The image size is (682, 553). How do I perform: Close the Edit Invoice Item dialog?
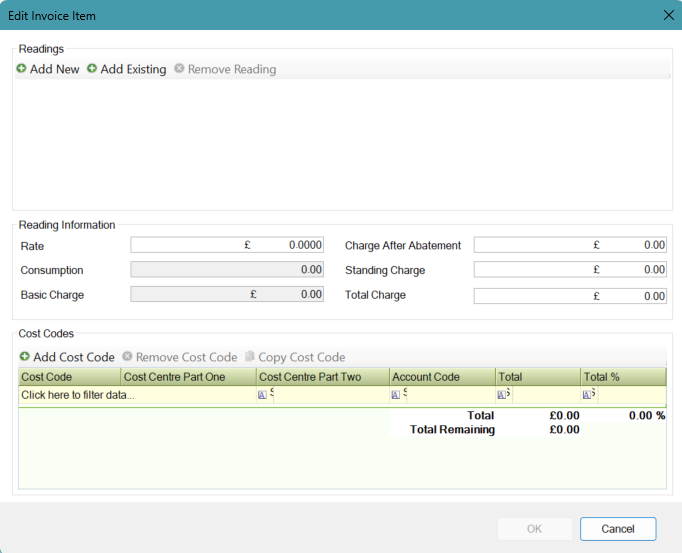pyautogui.click(x=668, y=15)
